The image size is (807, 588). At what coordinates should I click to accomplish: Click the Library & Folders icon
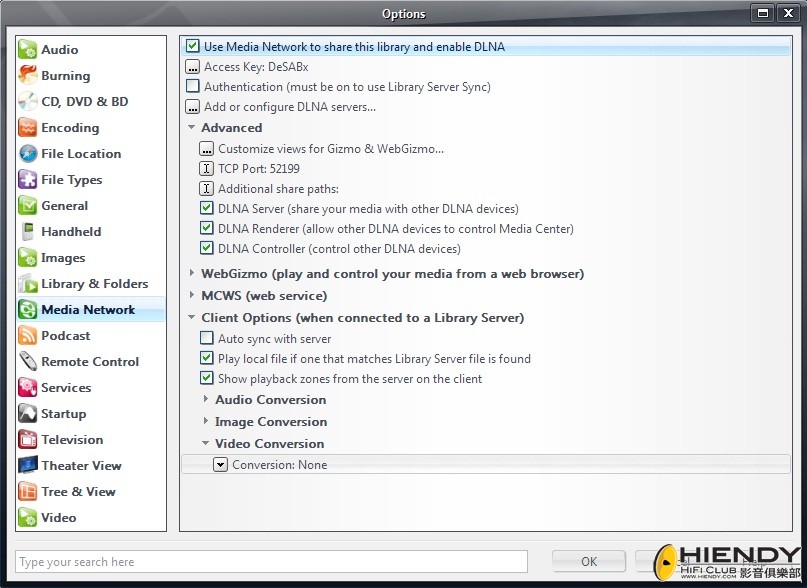28,283
